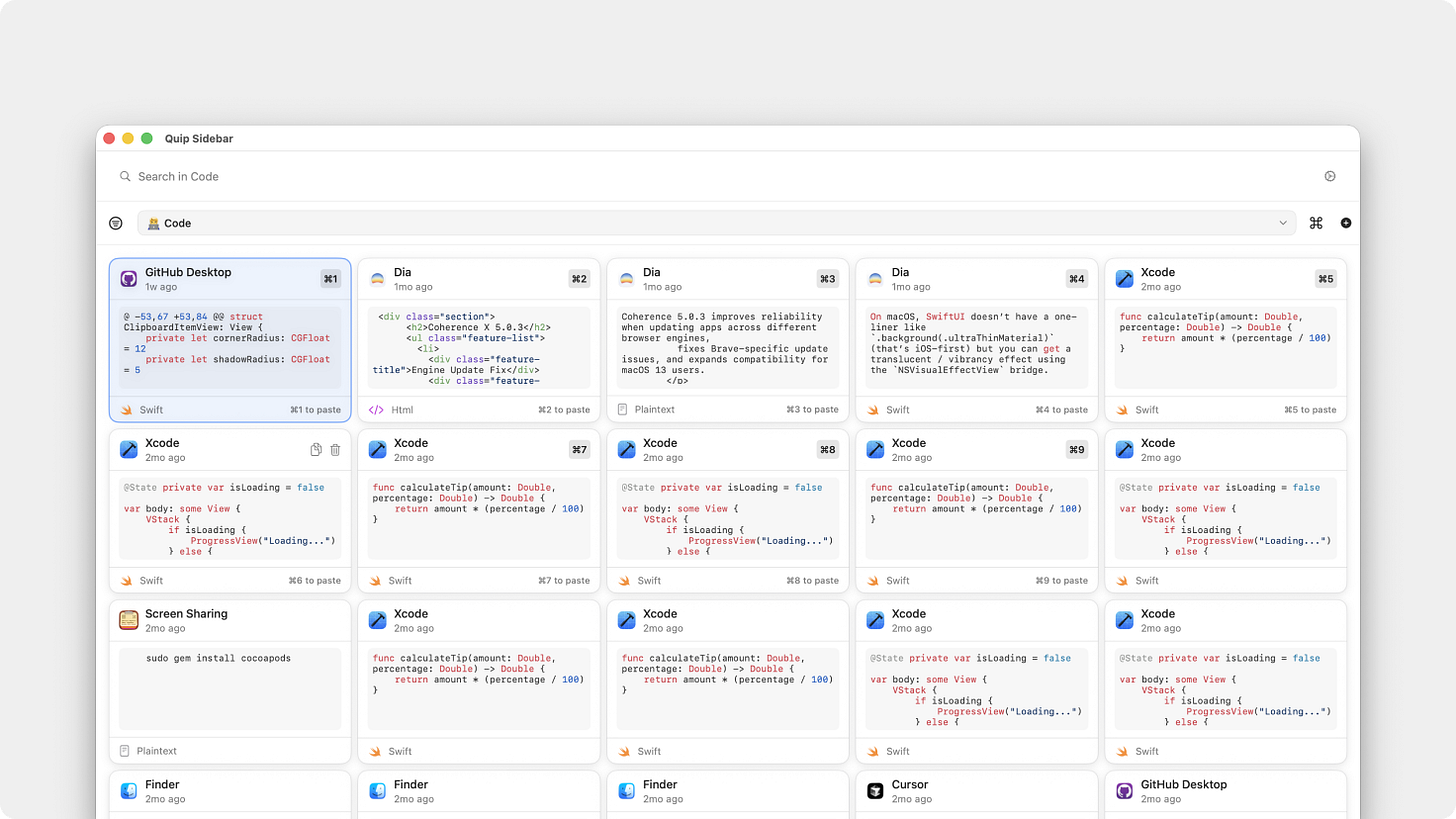
Task: Click the Screen Sharing app icon
Action: pos(129,620)
